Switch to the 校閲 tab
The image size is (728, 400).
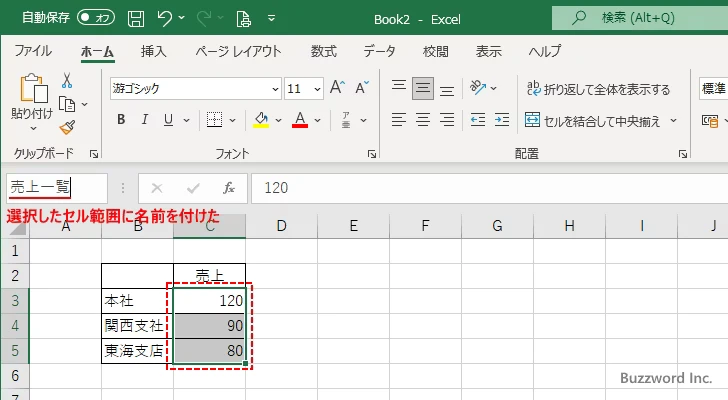[436, 51]
